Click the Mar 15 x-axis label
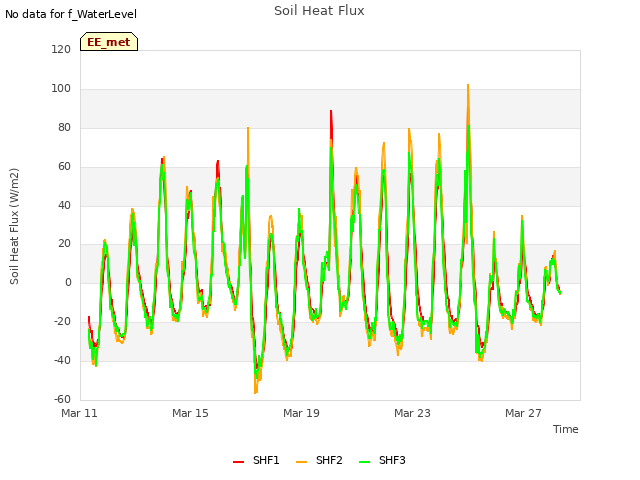This screenshot has height=480, width=640. click(x=190, y=413)
